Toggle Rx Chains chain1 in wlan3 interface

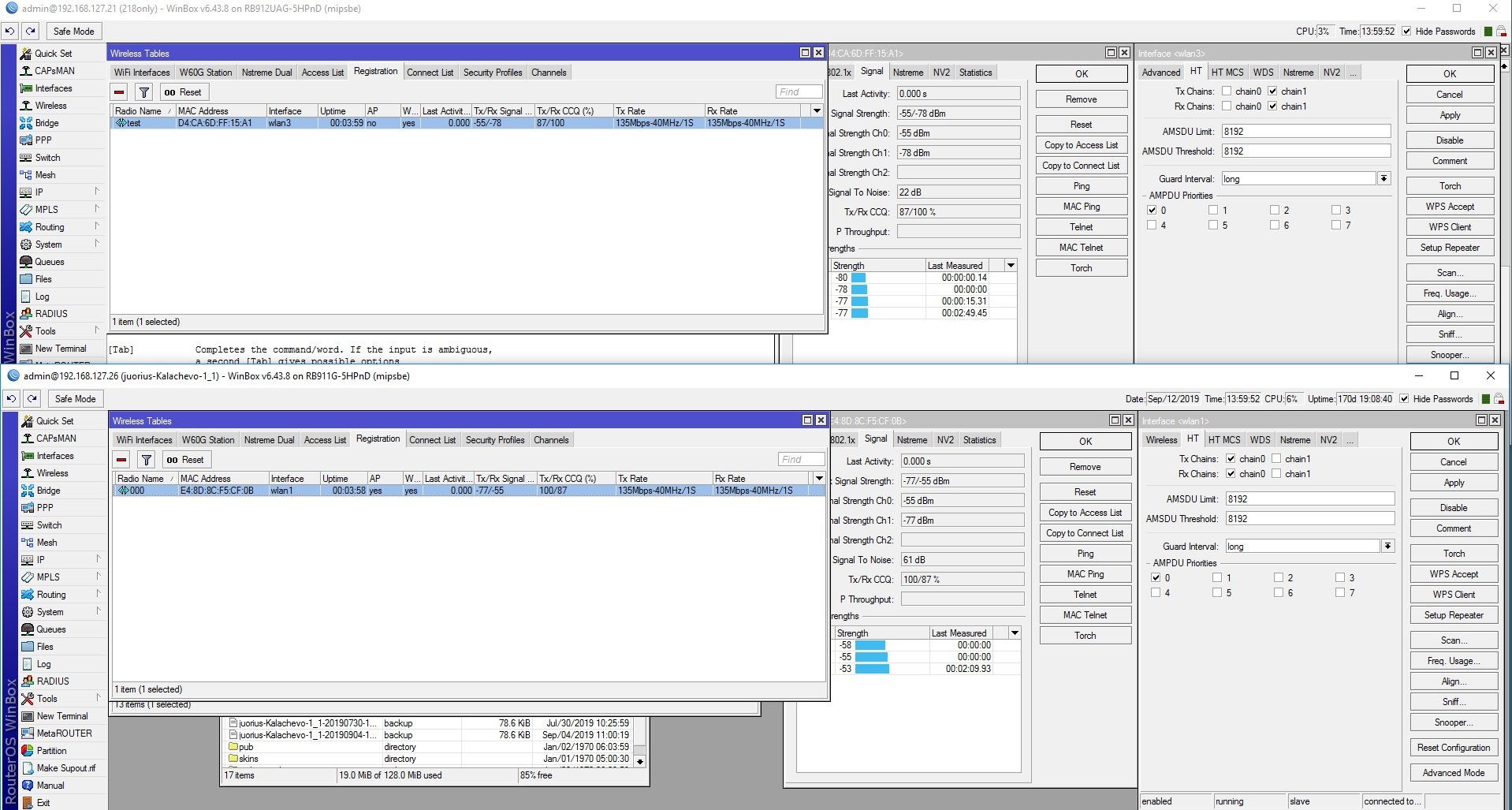pyautogui.click(x=1272, y=106)
